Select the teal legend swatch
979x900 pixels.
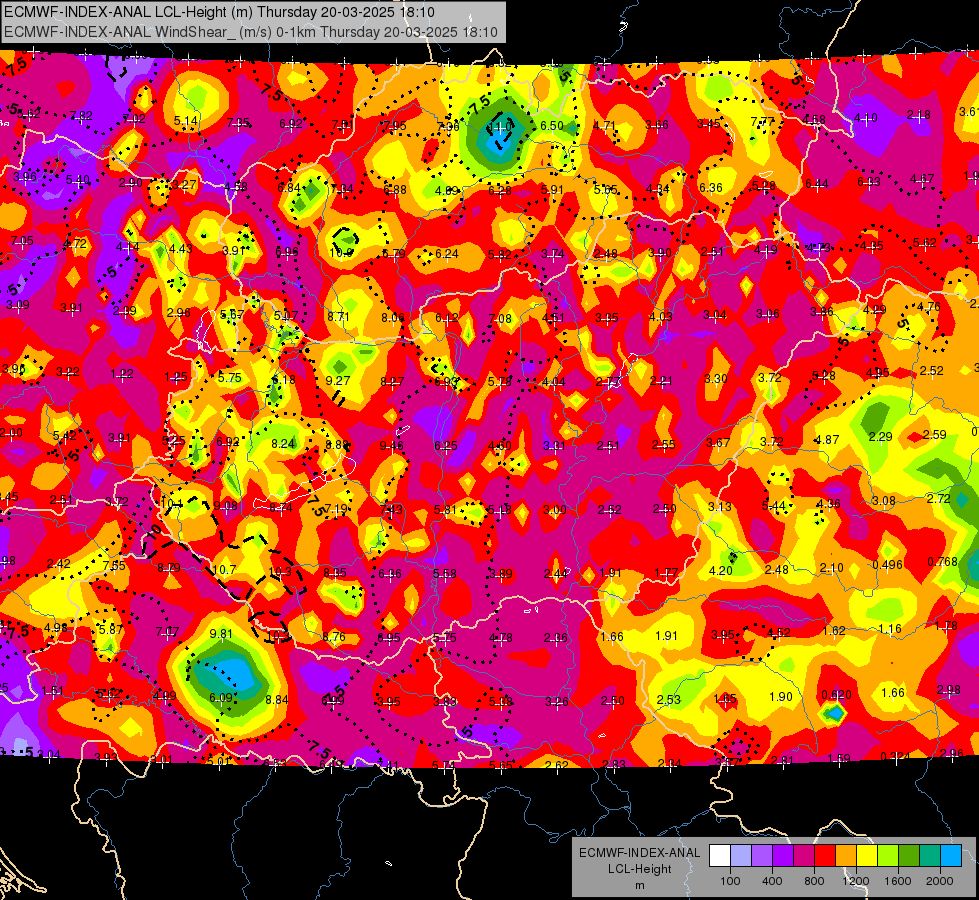[930, 856]
